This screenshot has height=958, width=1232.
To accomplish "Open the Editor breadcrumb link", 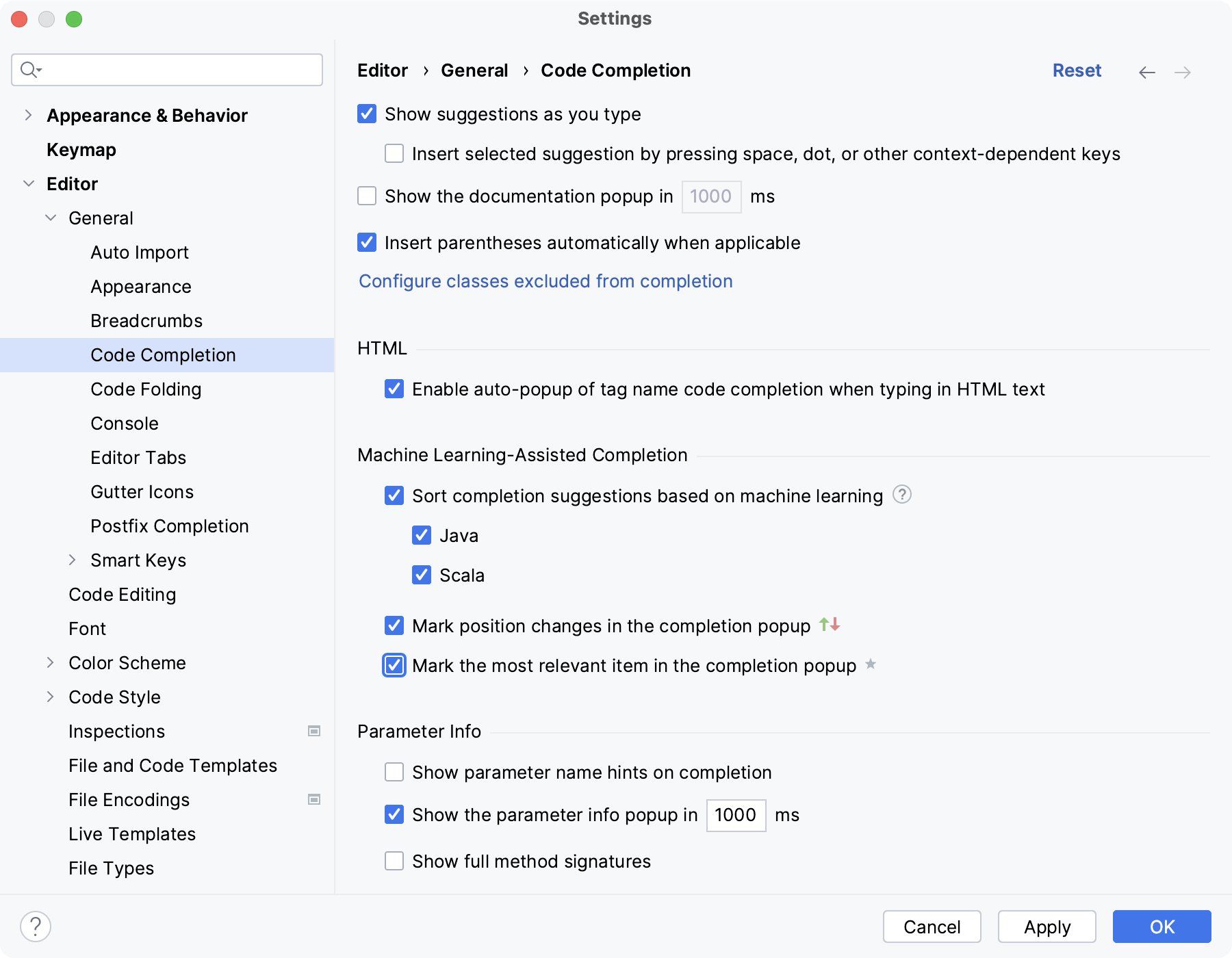I will (382, 70).
